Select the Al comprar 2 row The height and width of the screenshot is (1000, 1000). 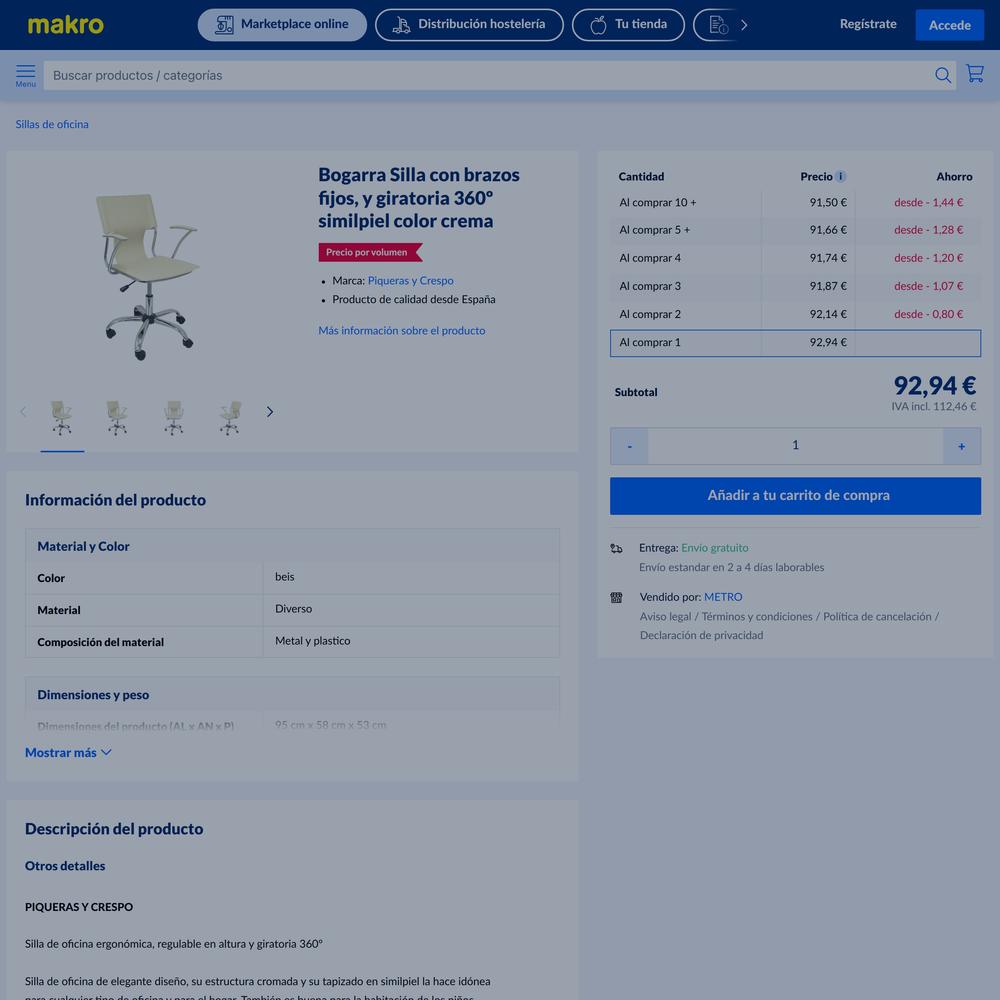point(795,314)
